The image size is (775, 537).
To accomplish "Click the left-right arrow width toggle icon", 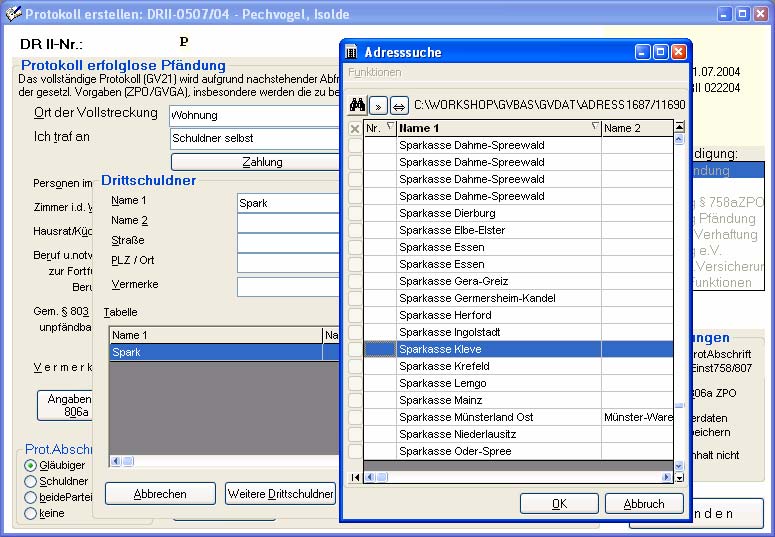I will pyautogui.click(x=398, y=105).
